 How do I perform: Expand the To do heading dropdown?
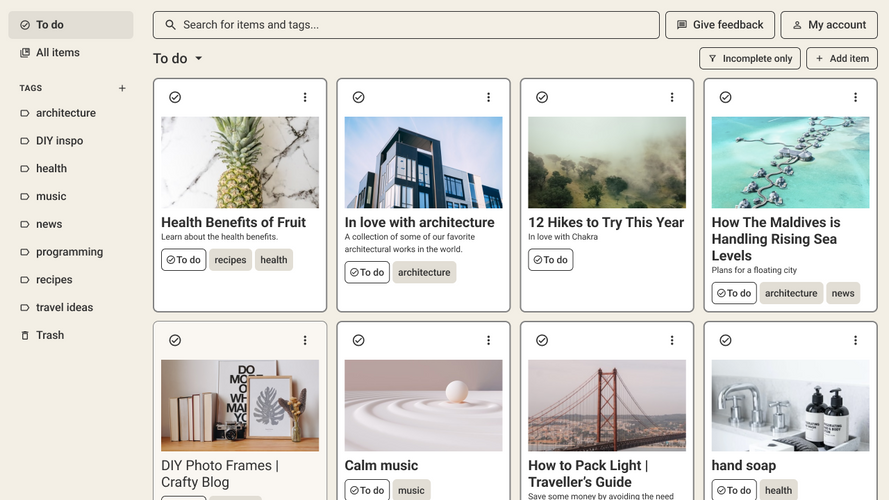coord(198,58)
